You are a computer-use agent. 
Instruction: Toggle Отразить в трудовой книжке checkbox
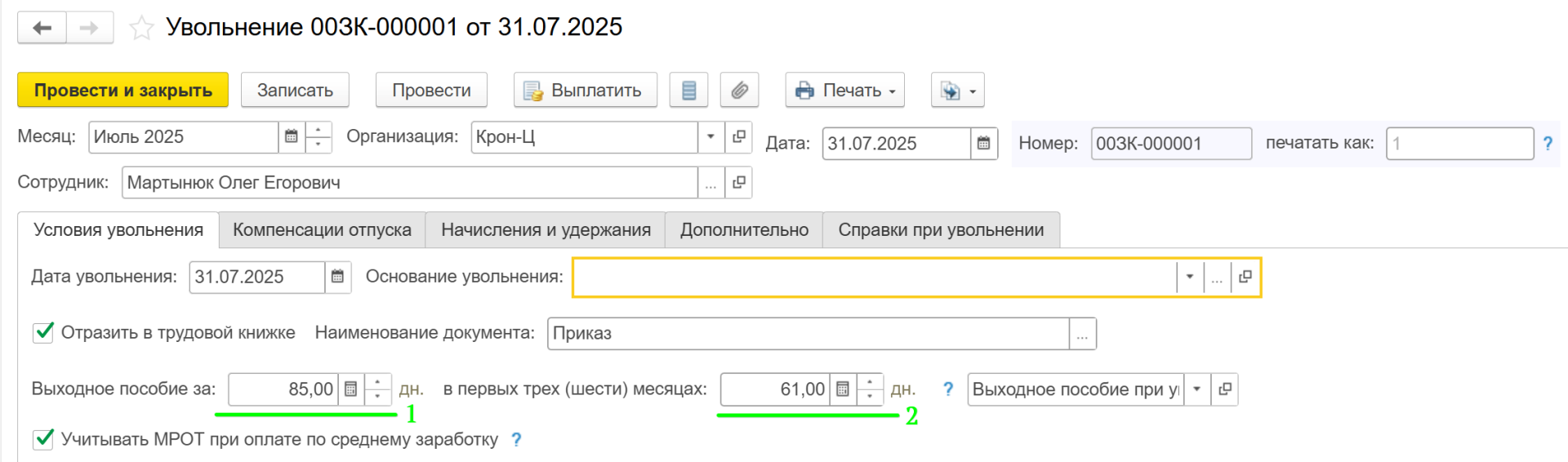tap(43, 332)
